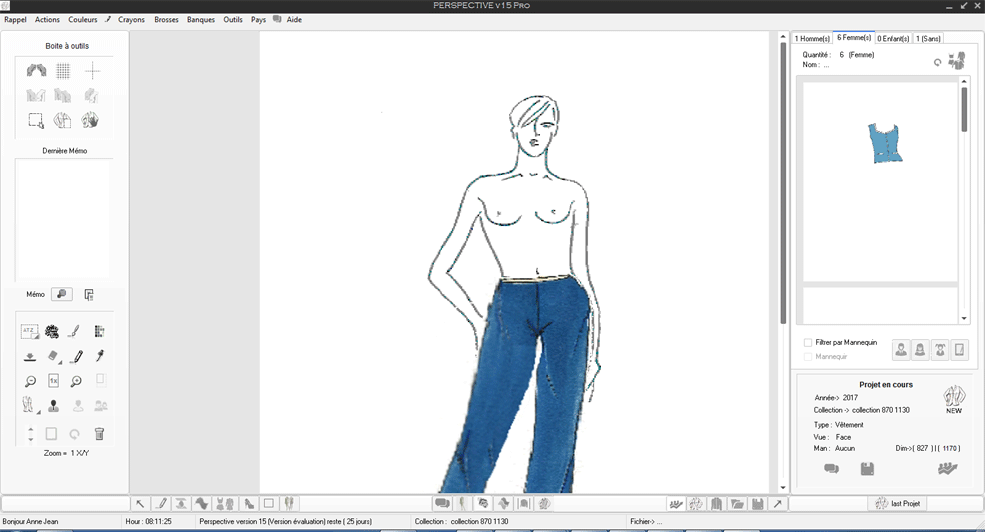Switch to the 0 Enfant(s) tab
The height and width of the screenshot is (532, 985).
pyautogui.click(x=892, y=39)
